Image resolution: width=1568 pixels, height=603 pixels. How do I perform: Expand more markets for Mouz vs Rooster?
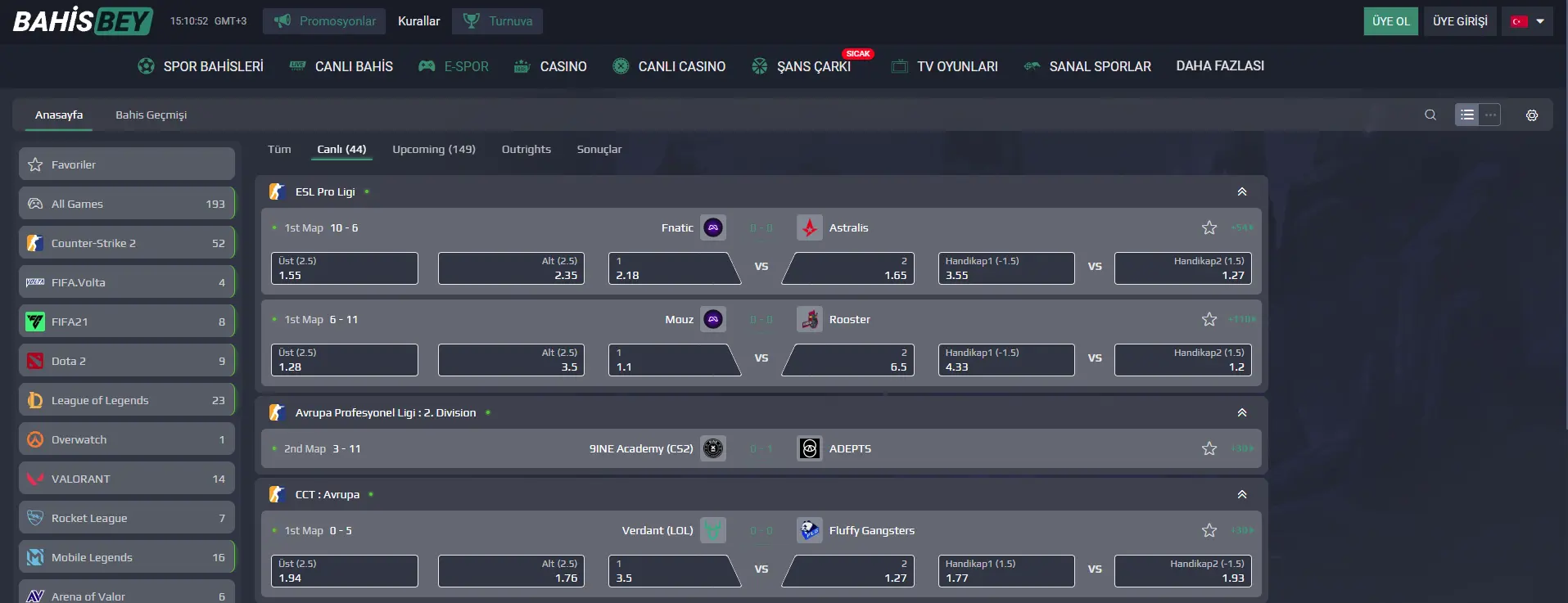click(x=1242, y=319)
